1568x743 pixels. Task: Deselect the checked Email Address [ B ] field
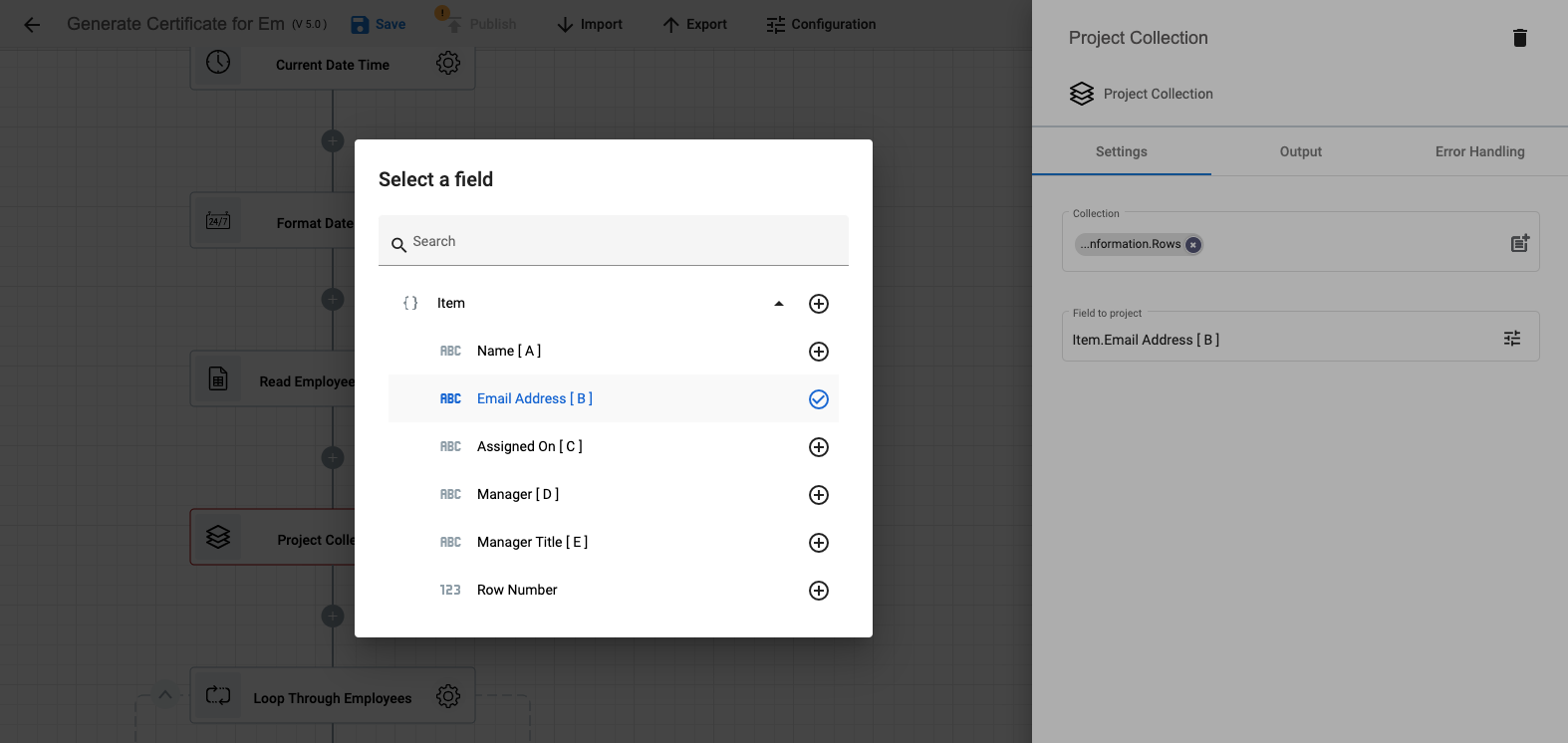pos(818,399)
